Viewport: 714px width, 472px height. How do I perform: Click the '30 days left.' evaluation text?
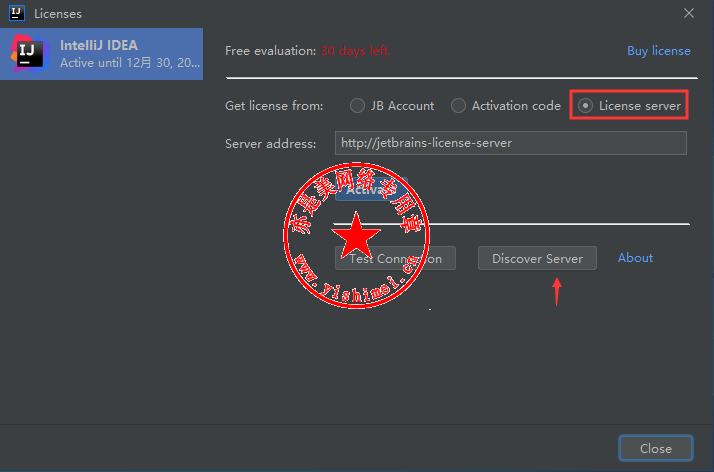tap(355, 51)
